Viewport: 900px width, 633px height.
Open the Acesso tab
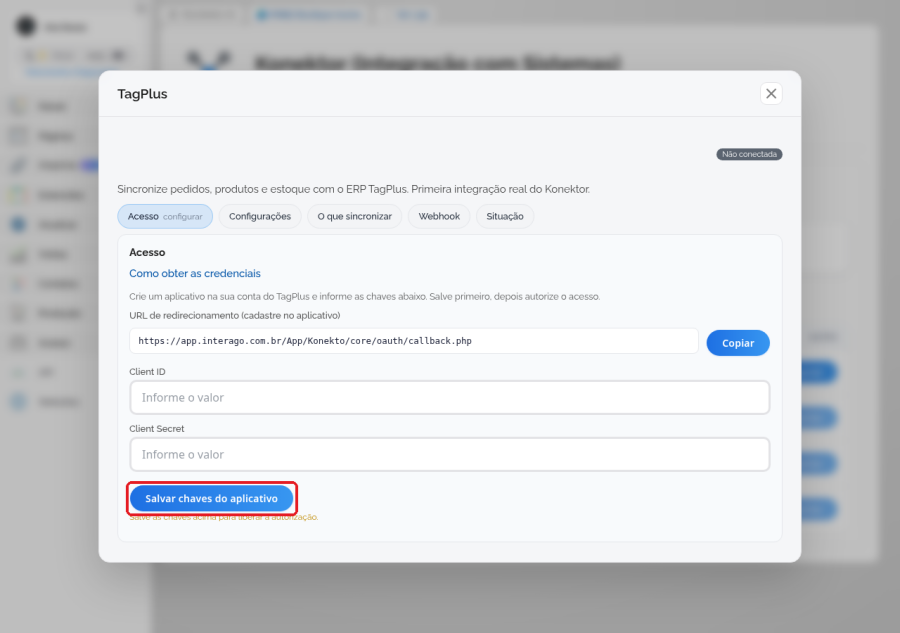[x=165, y=216]
